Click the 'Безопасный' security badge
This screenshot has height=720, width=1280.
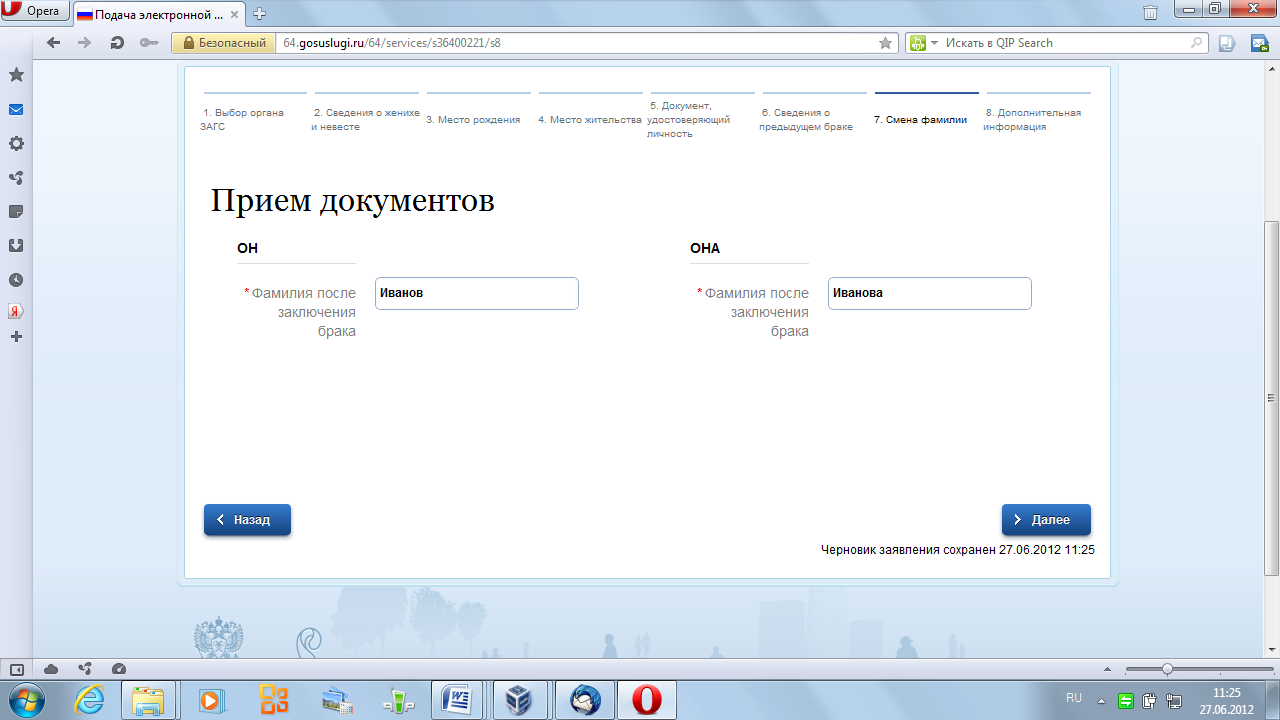click(x=224, y=43)
